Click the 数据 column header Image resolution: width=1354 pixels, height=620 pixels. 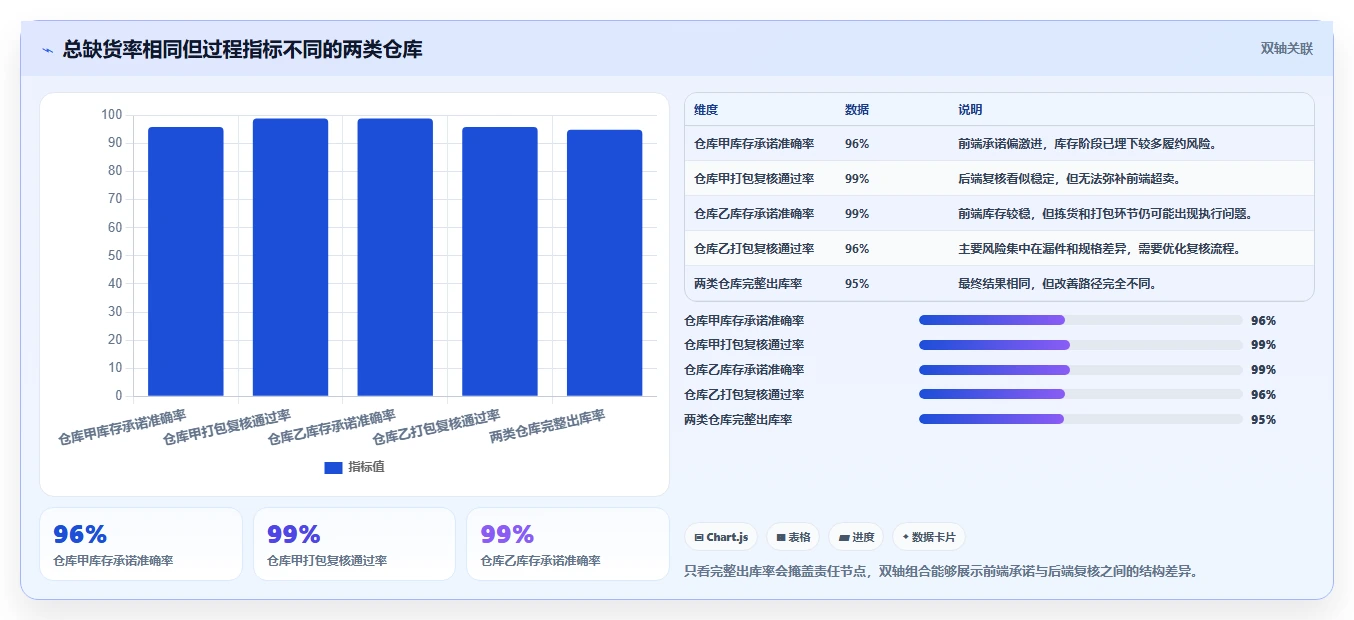(x=857, y=110)
